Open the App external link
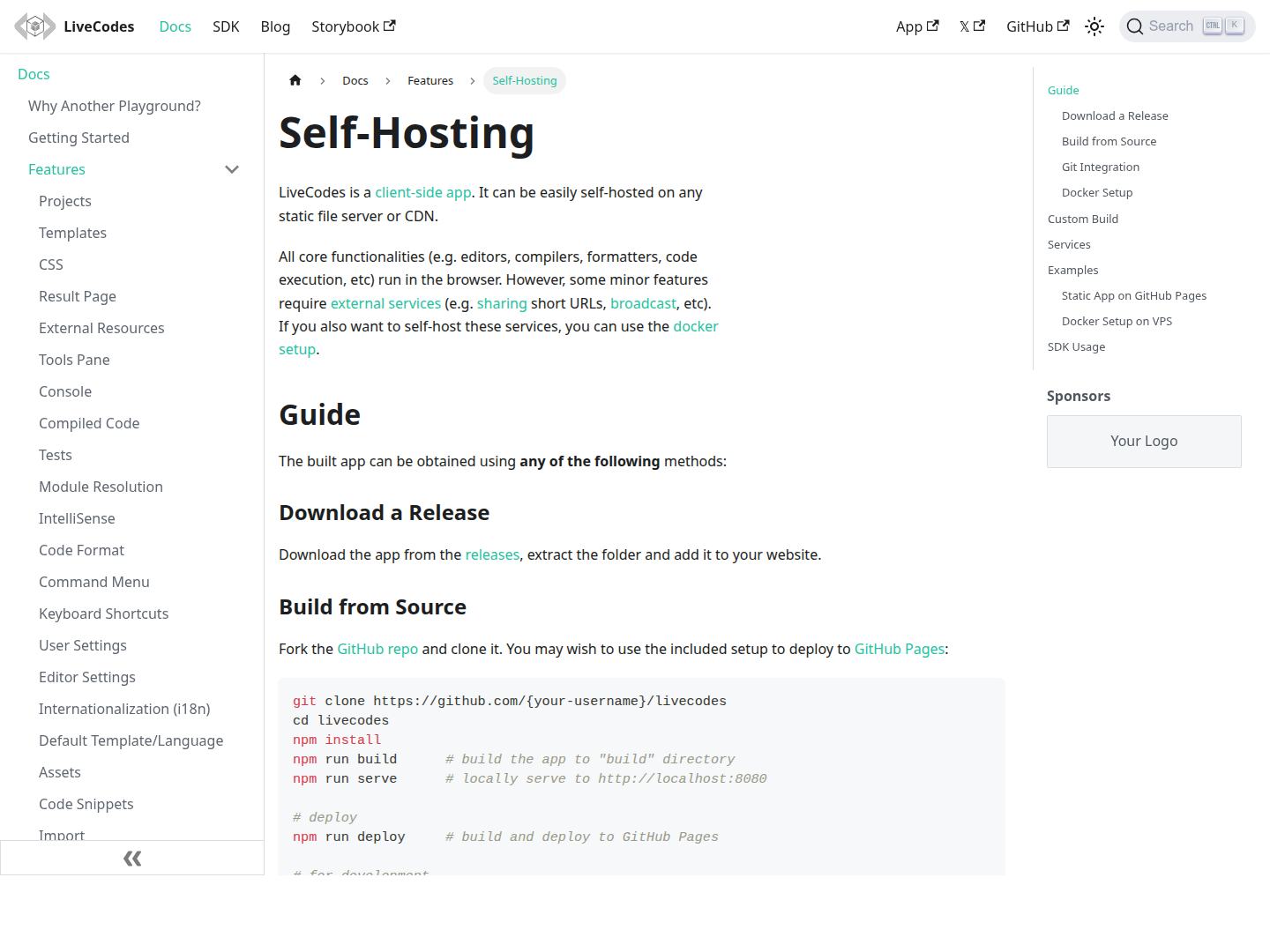1270x952 pixels. point(917,26)
